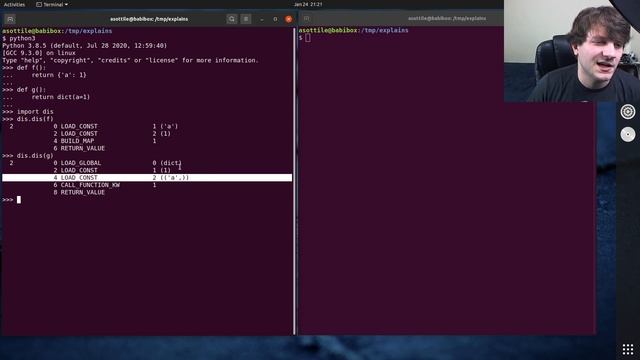Open the Activities overview

coord(14,4)
